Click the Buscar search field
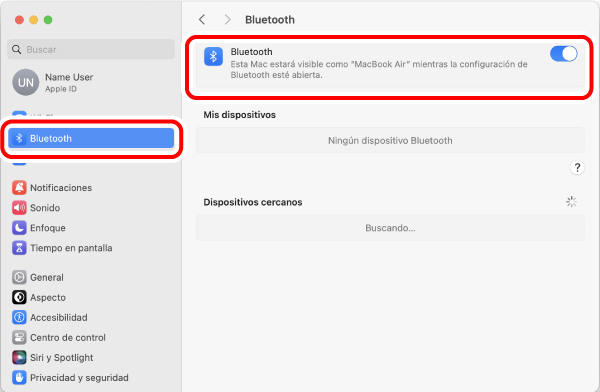This screenshot has height=392, width=600. 91,49
